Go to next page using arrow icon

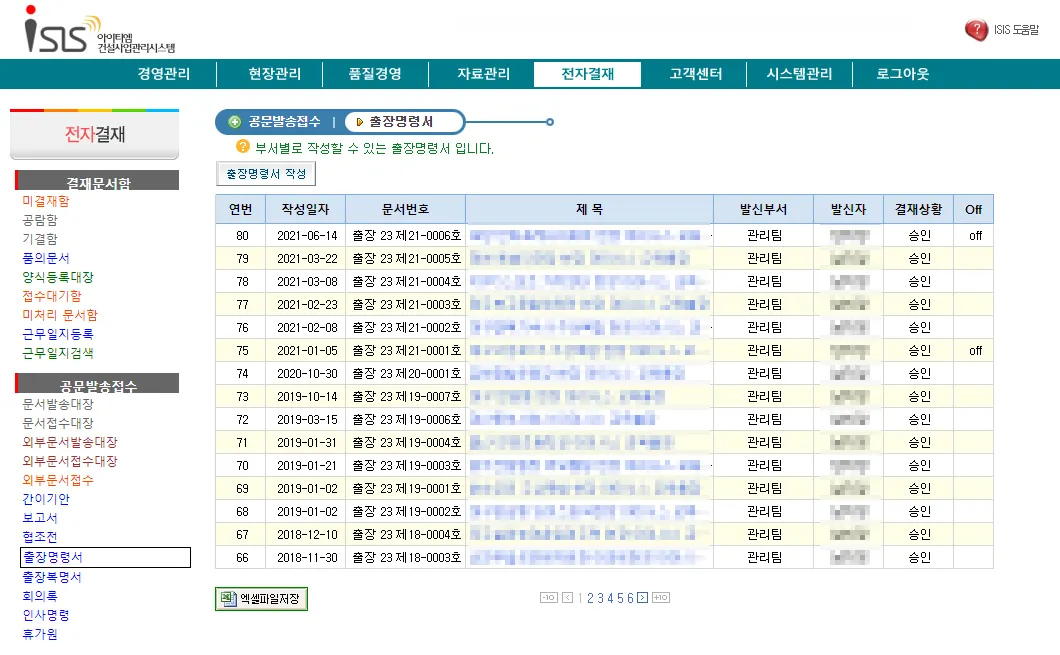pyautogui.click(x=642, y=598)
